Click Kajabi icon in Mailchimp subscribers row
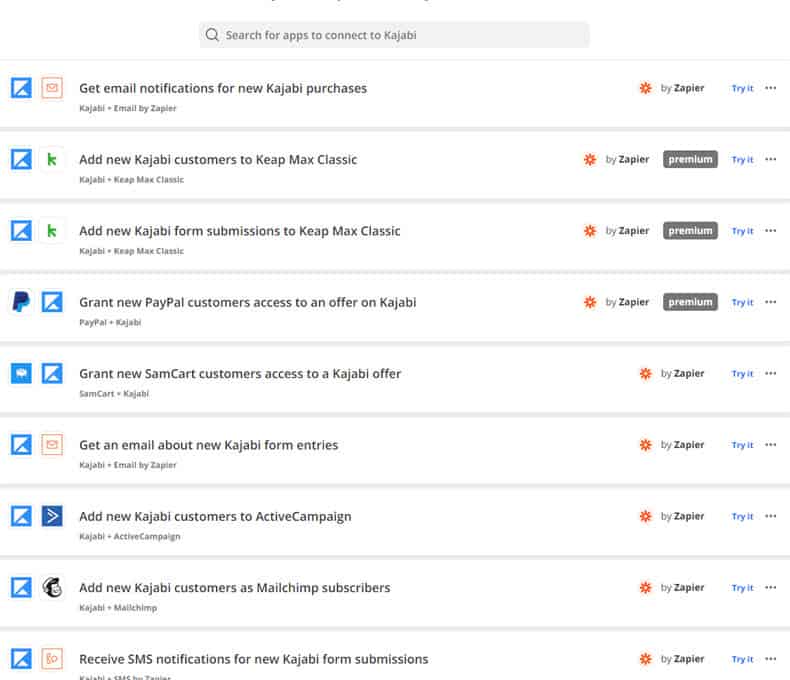The height and width of the screenshot is (680, 790). [x=21, y=587]
